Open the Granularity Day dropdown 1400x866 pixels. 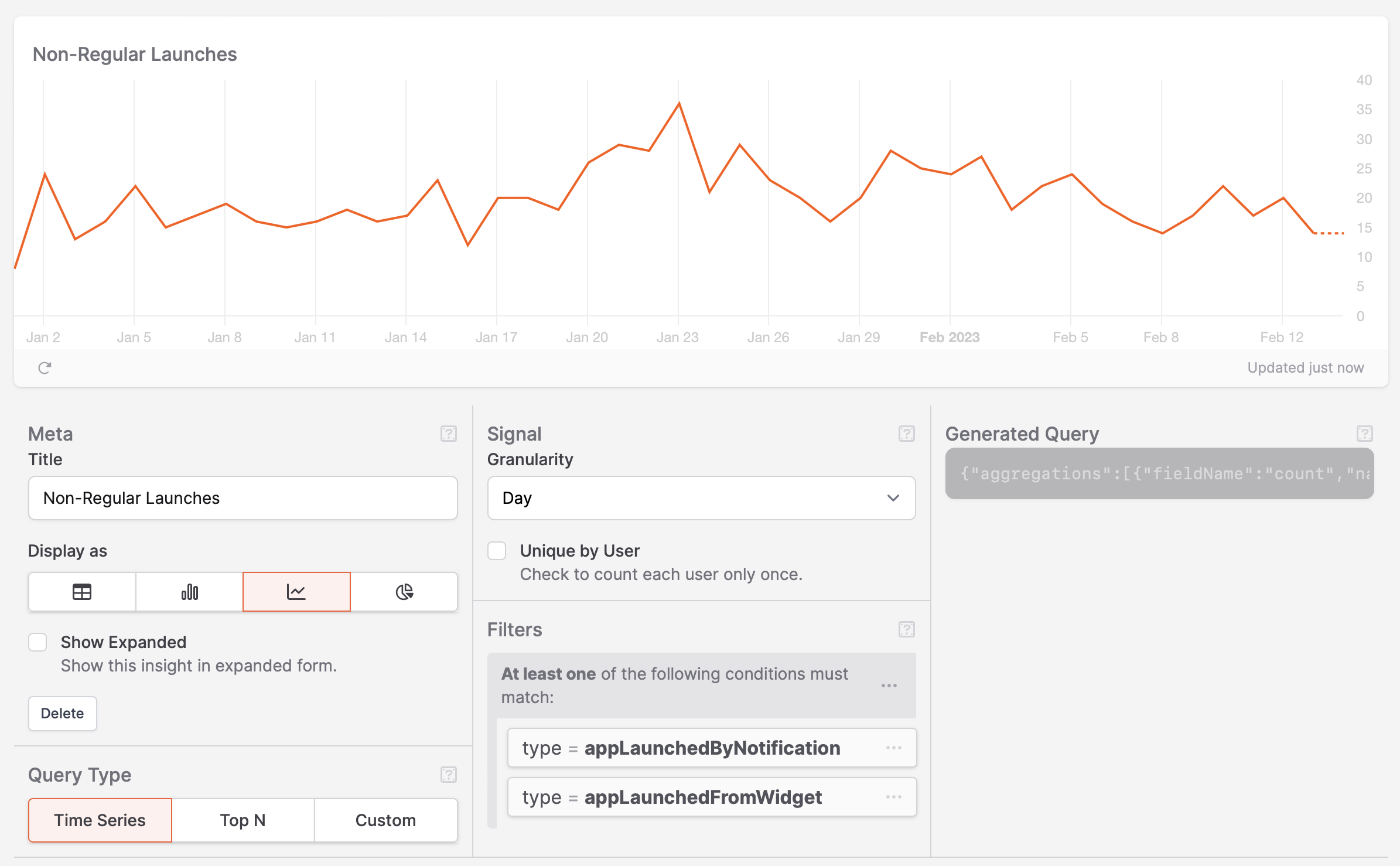click(701, 498)
